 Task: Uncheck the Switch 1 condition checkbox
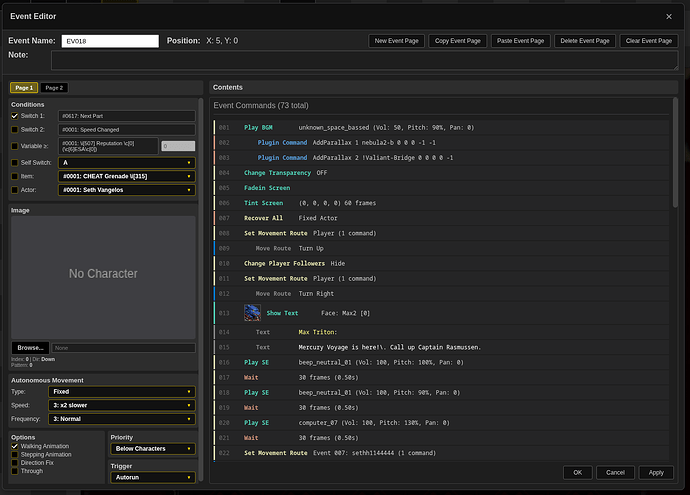point(15,116)
